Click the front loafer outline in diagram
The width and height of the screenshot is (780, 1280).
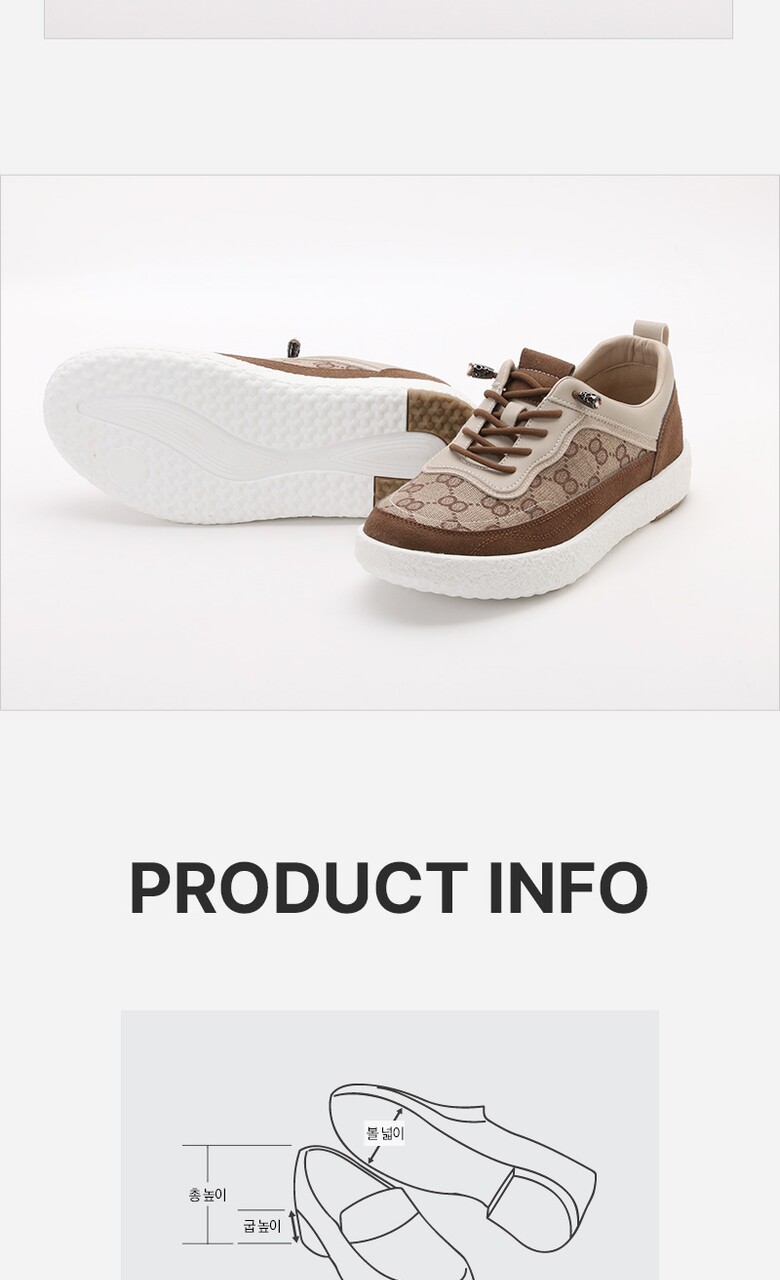tap(380, 1215)
